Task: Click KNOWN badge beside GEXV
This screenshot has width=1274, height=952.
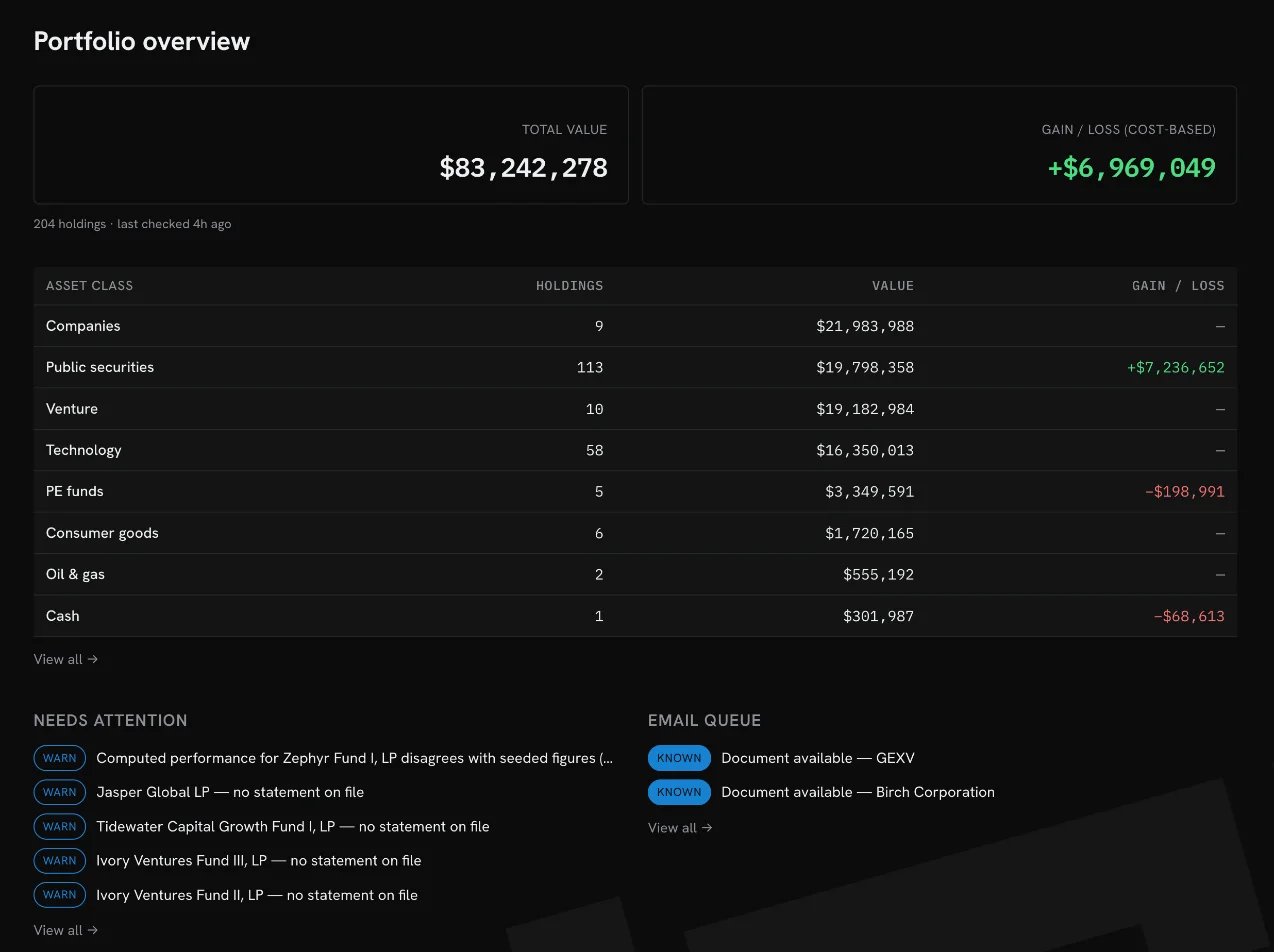Action: [679, 758]
